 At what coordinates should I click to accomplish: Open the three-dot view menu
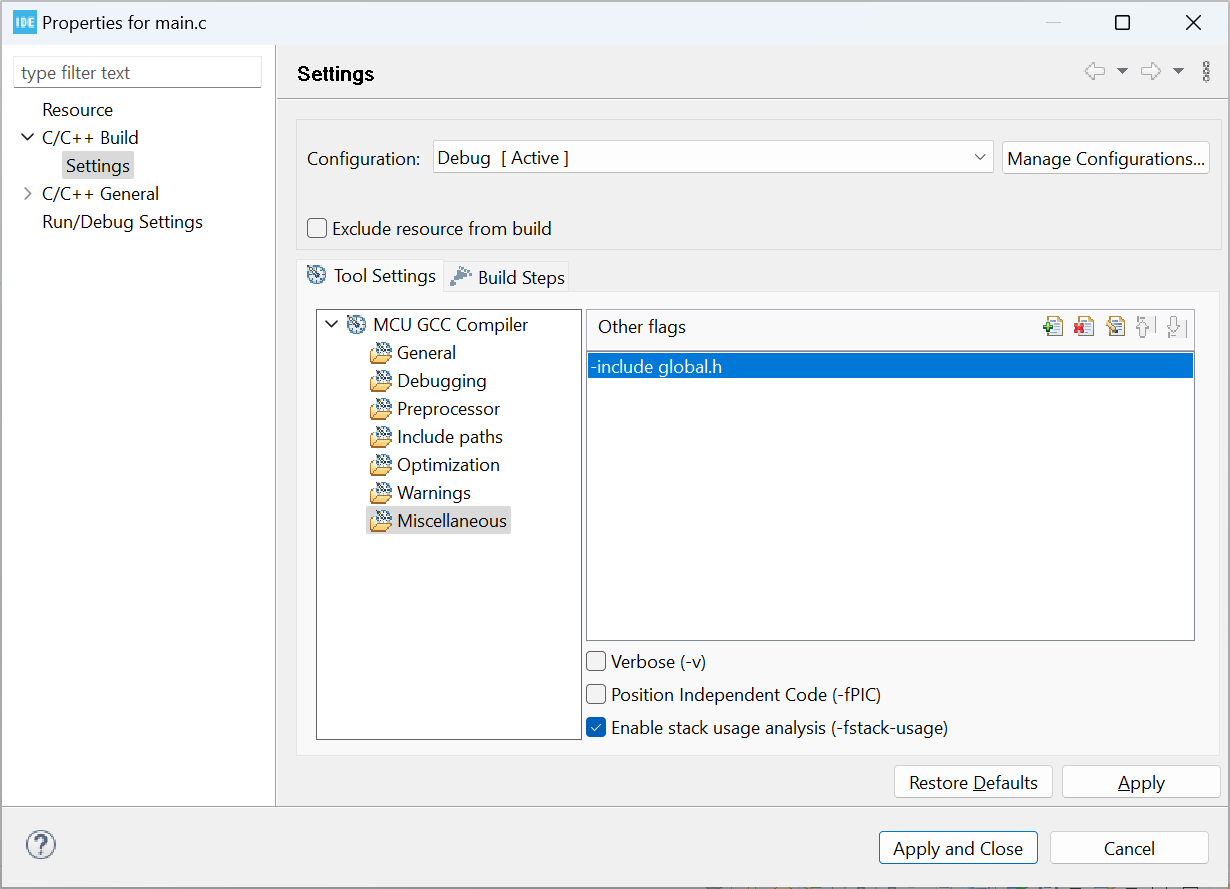click(x=1206, y=71)
